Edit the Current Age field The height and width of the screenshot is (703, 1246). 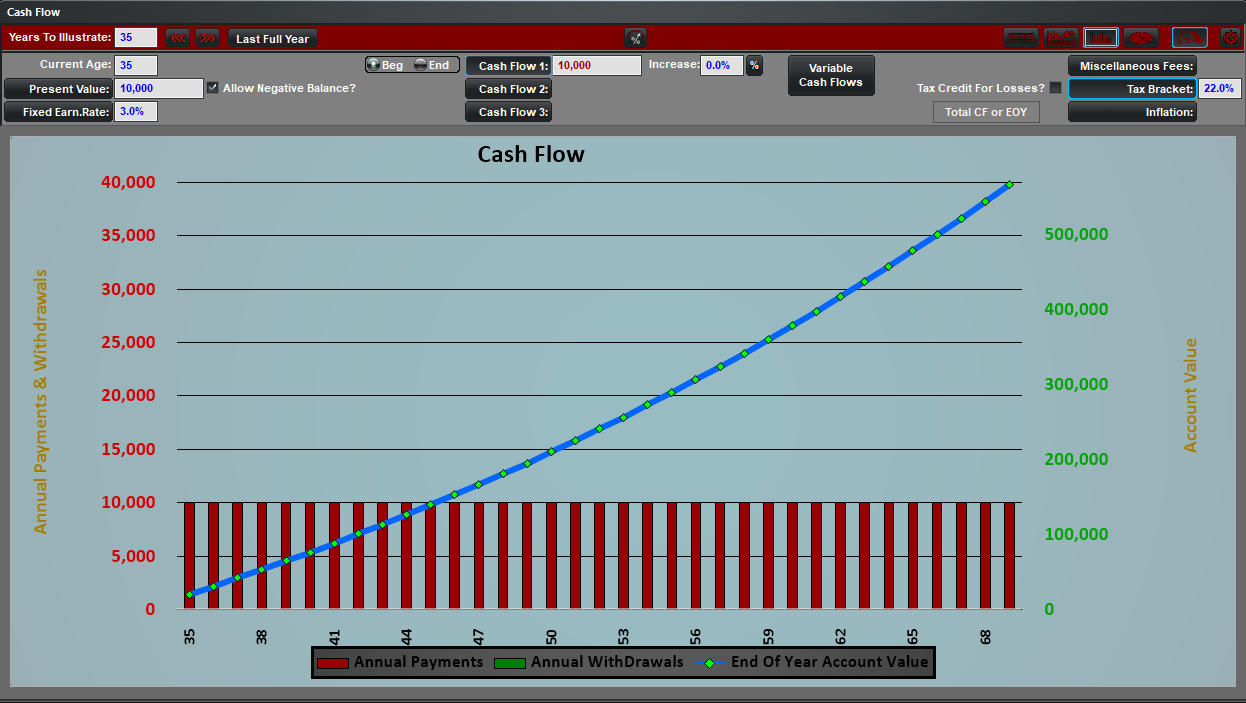[136, 65]
